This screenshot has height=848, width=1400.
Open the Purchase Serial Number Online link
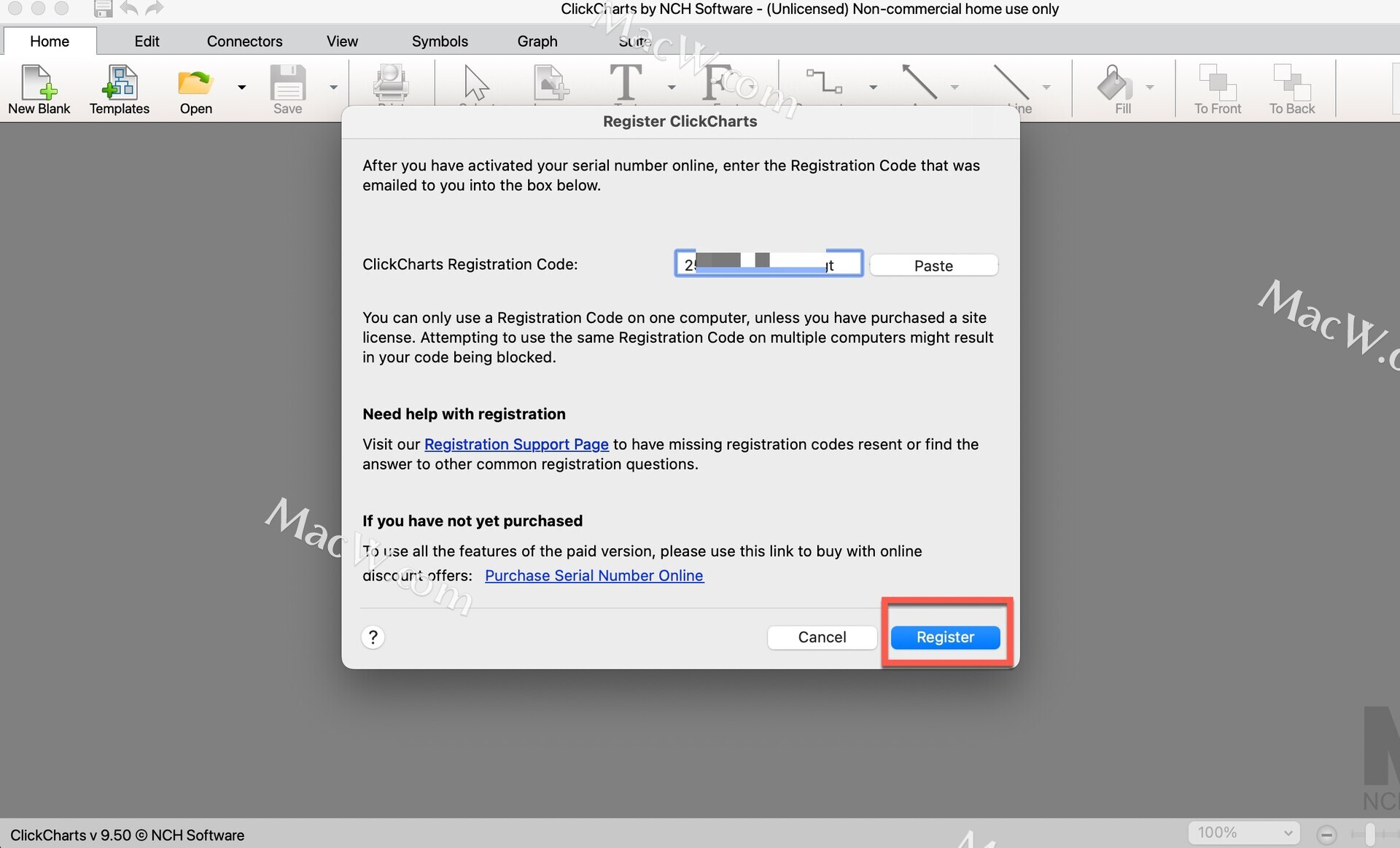(x=594, y=575)
